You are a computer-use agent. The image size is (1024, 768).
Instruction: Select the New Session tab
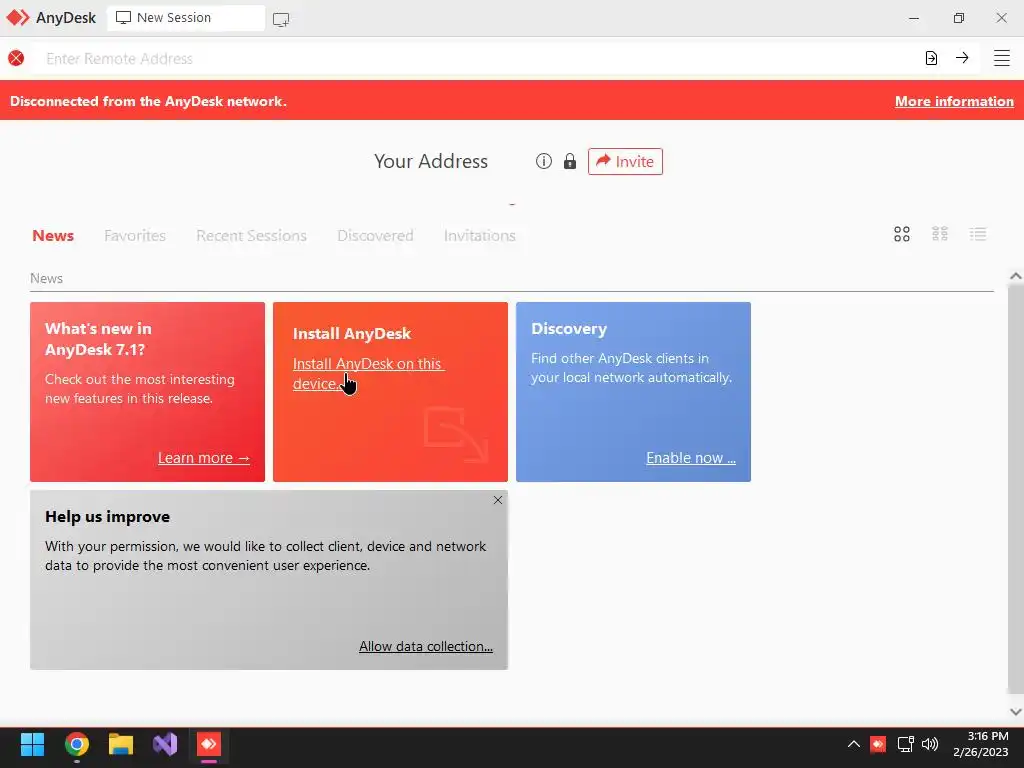(186, 18)
